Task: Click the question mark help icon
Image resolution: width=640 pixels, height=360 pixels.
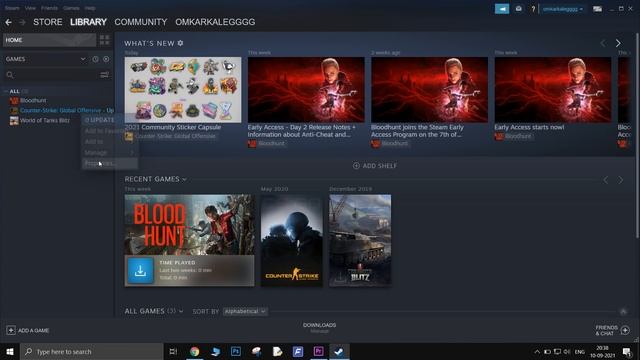Action: [x=533, y=9]
